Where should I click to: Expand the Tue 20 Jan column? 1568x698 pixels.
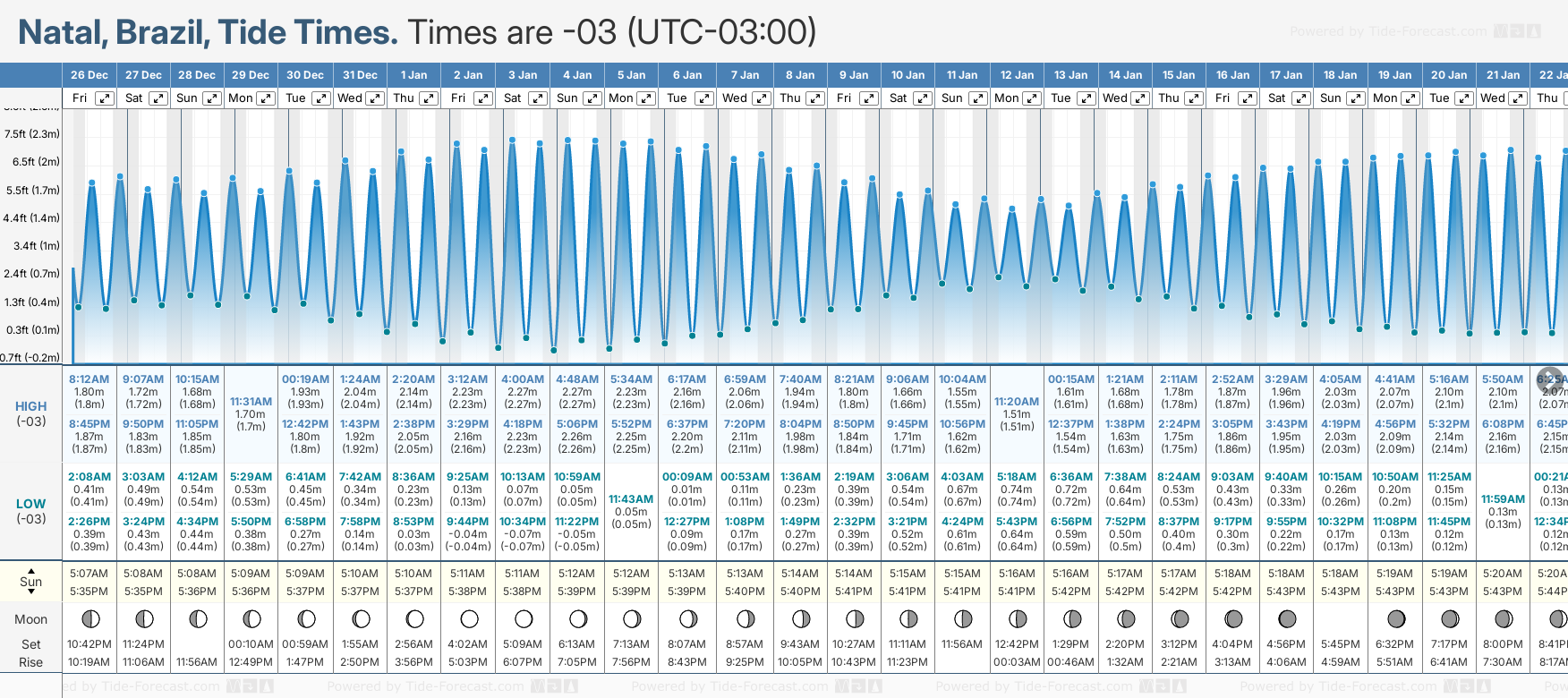pyautogui.click(x=1464, y=98)
